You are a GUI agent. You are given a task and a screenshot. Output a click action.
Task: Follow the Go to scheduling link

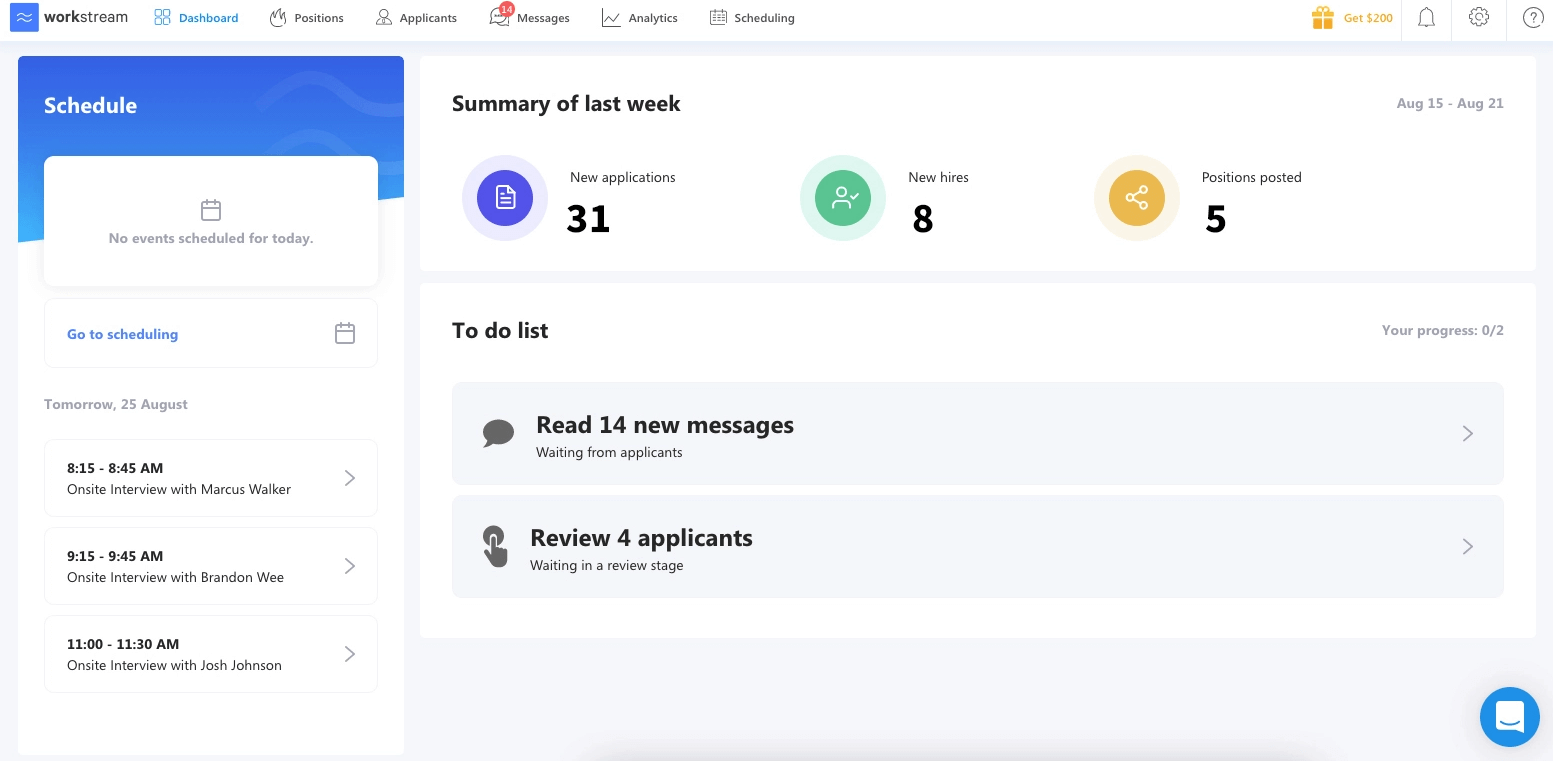[x=122, y=334]
